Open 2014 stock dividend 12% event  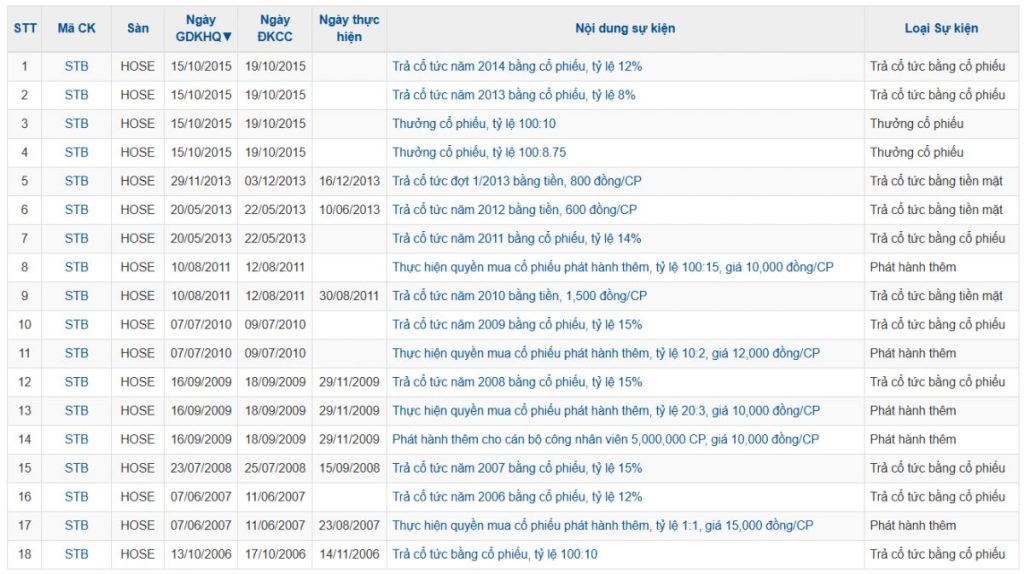pyautogui.click(x=516, y=67)
